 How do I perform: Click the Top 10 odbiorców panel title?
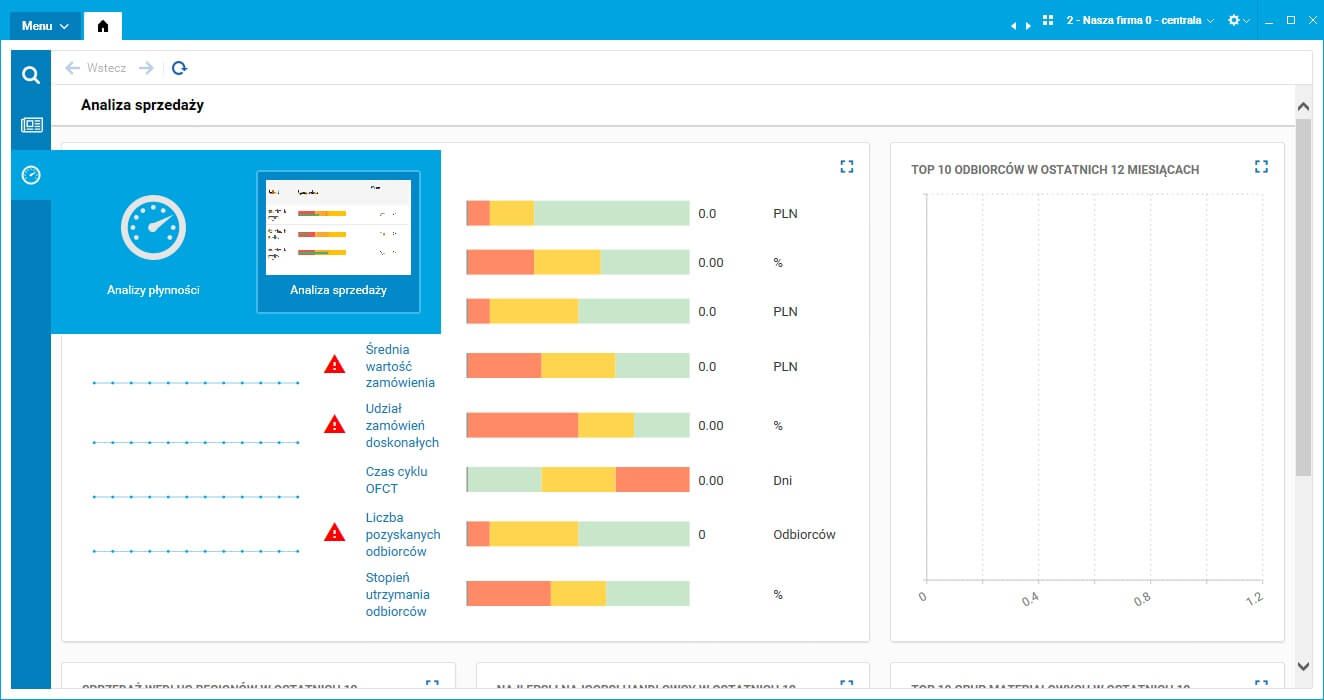tap(1055, 170)
